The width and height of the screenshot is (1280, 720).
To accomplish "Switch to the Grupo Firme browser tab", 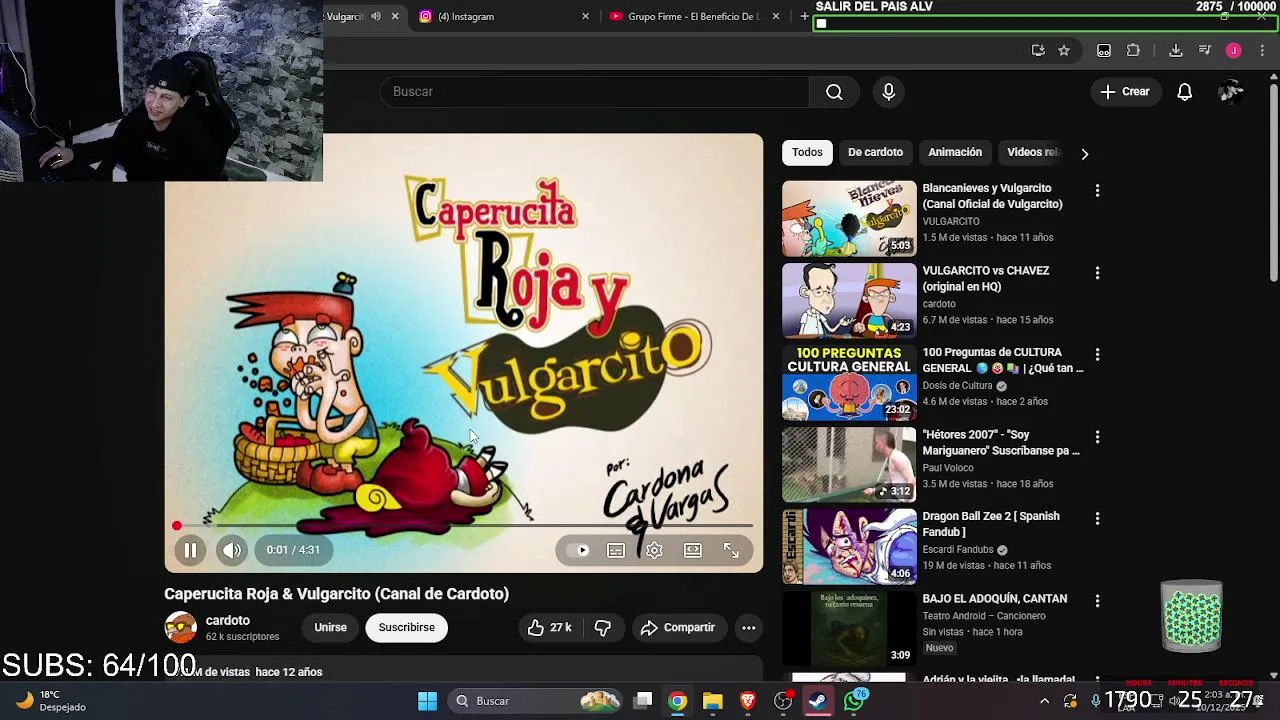I will (x=693, y=16).
